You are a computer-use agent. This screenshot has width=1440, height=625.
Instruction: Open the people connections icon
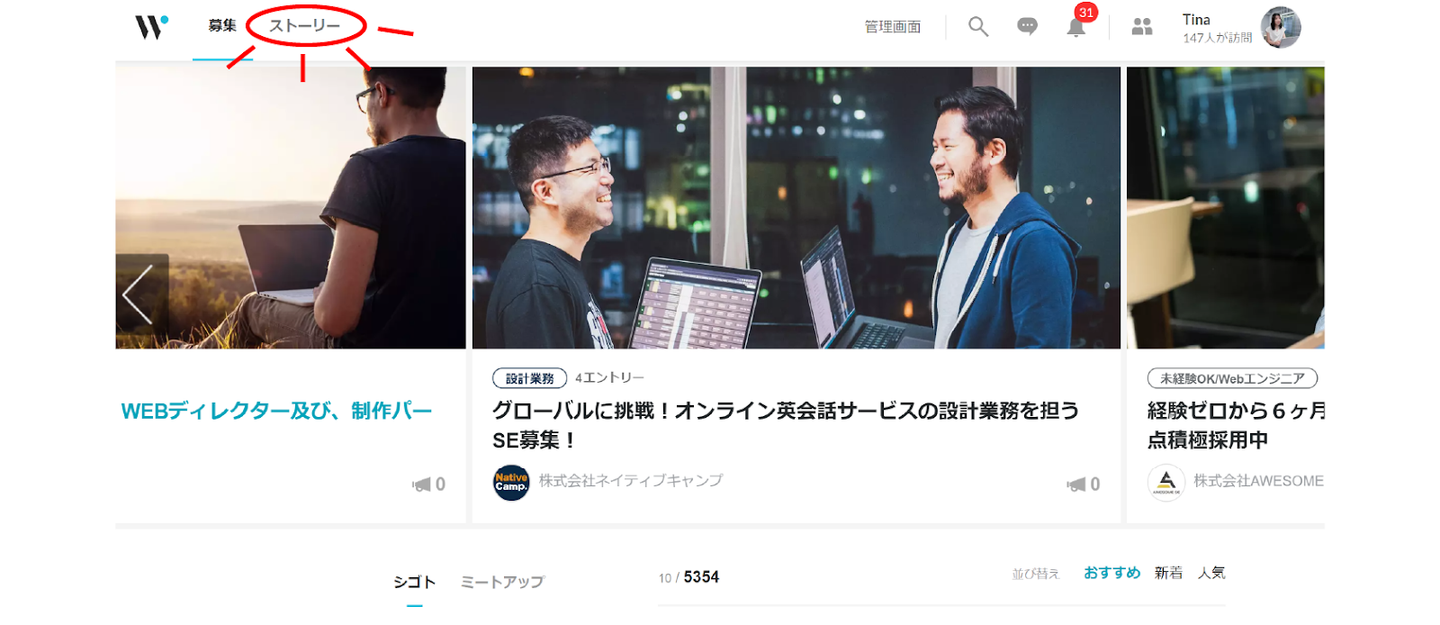tap(1142, 27)
